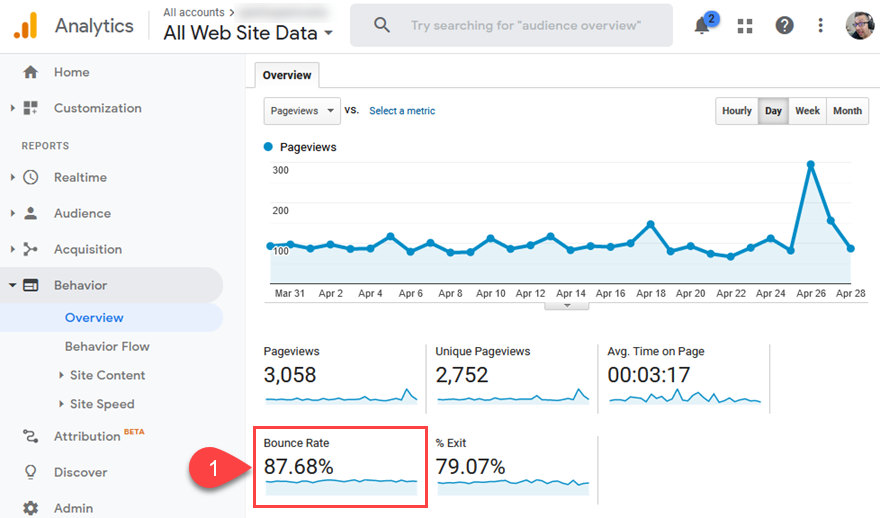Open All Web Site Data account selector
Image resolution: width=880 pixels, height=518 pixels.
[248, 33]
